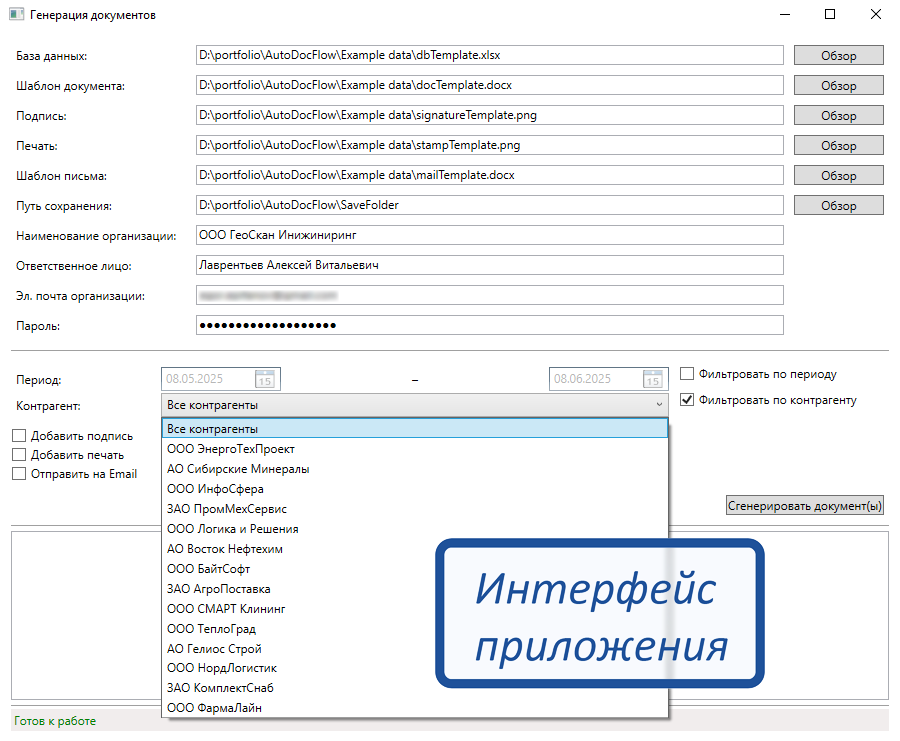Open calendar picker for period end date

pos(653,379)
